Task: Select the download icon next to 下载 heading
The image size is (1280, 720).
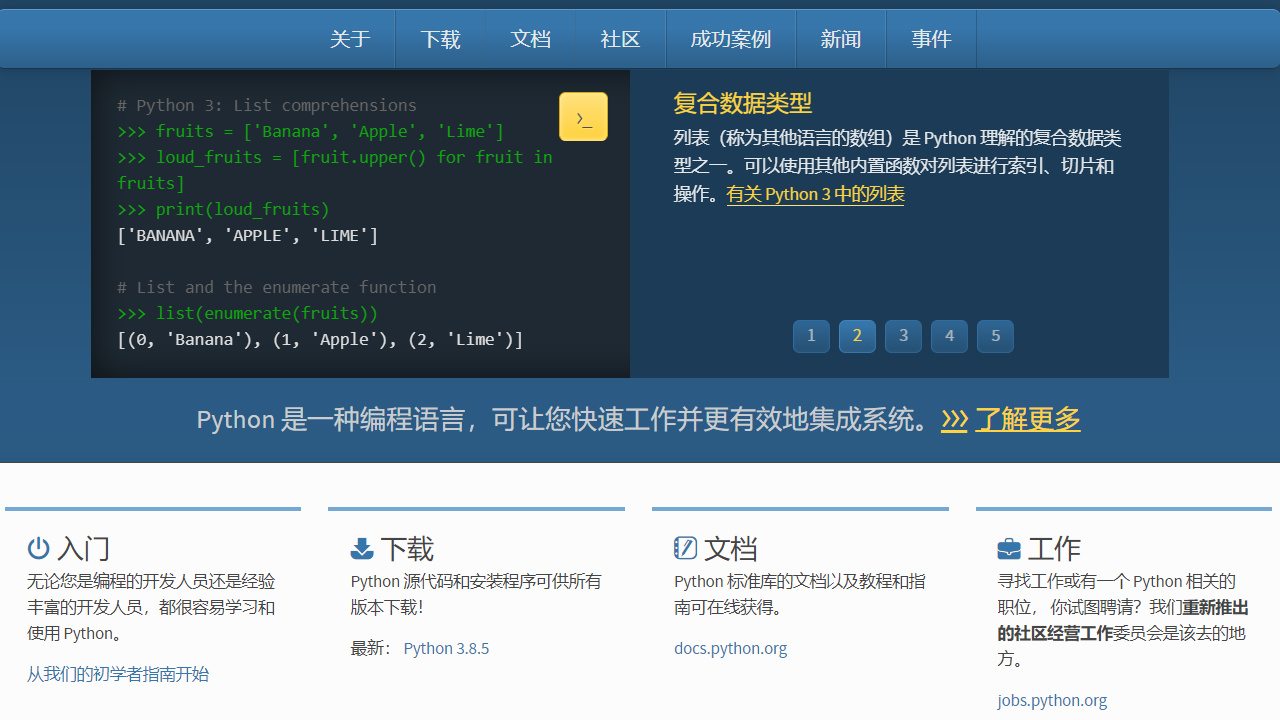Action: (362, 548)
